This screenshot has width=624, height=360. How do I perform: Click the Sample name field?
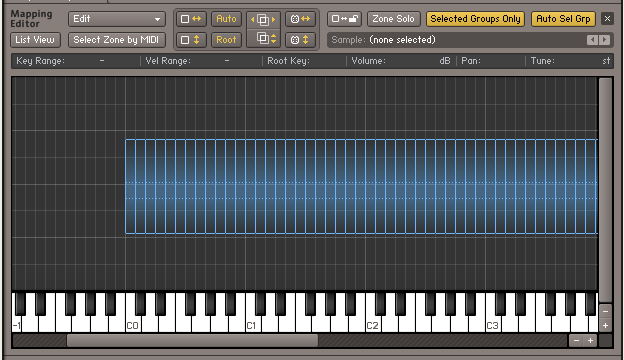coord(456,40)
